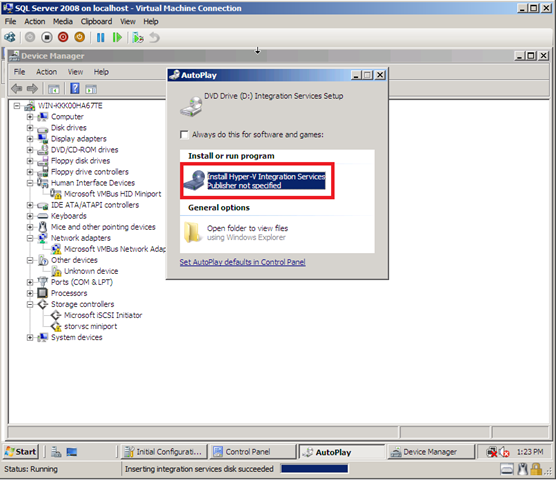Screen dimensions: 556x480
Task: Collapse the Network adapters node
Action: [30, 238]
